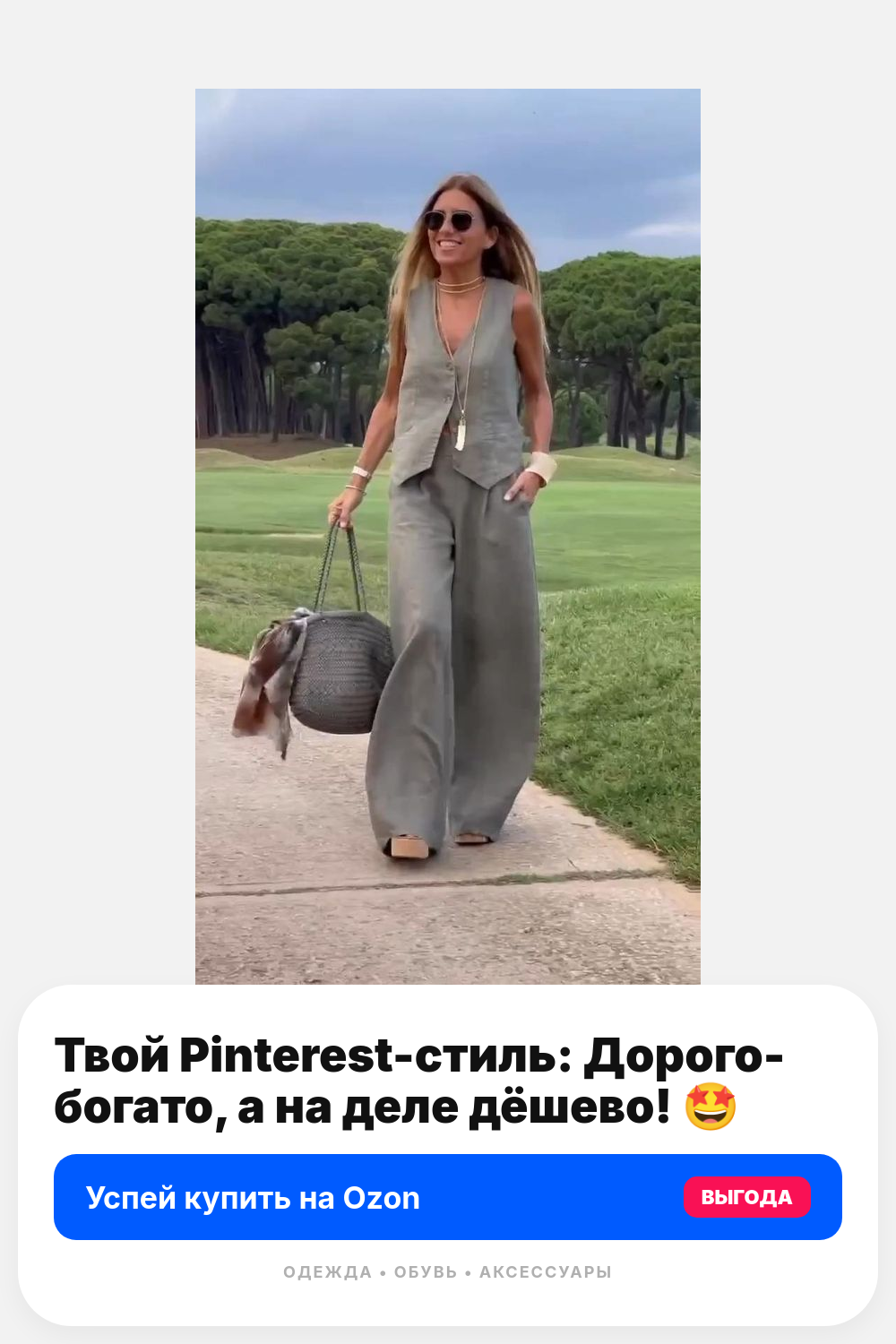Select the ОБУВЬ category label
The image size is (896, 1344).
pyautogui.click(x=426, y=1272)
